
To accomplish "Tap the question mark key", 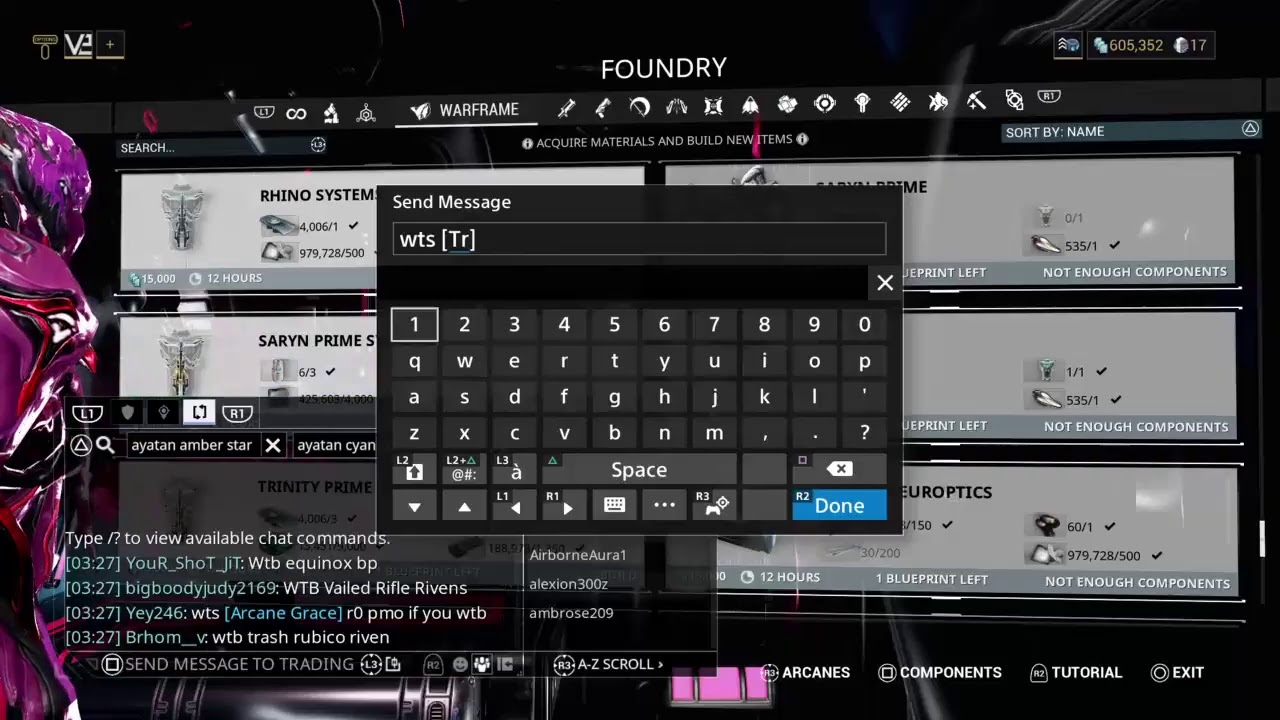I will tap(864, 433).
